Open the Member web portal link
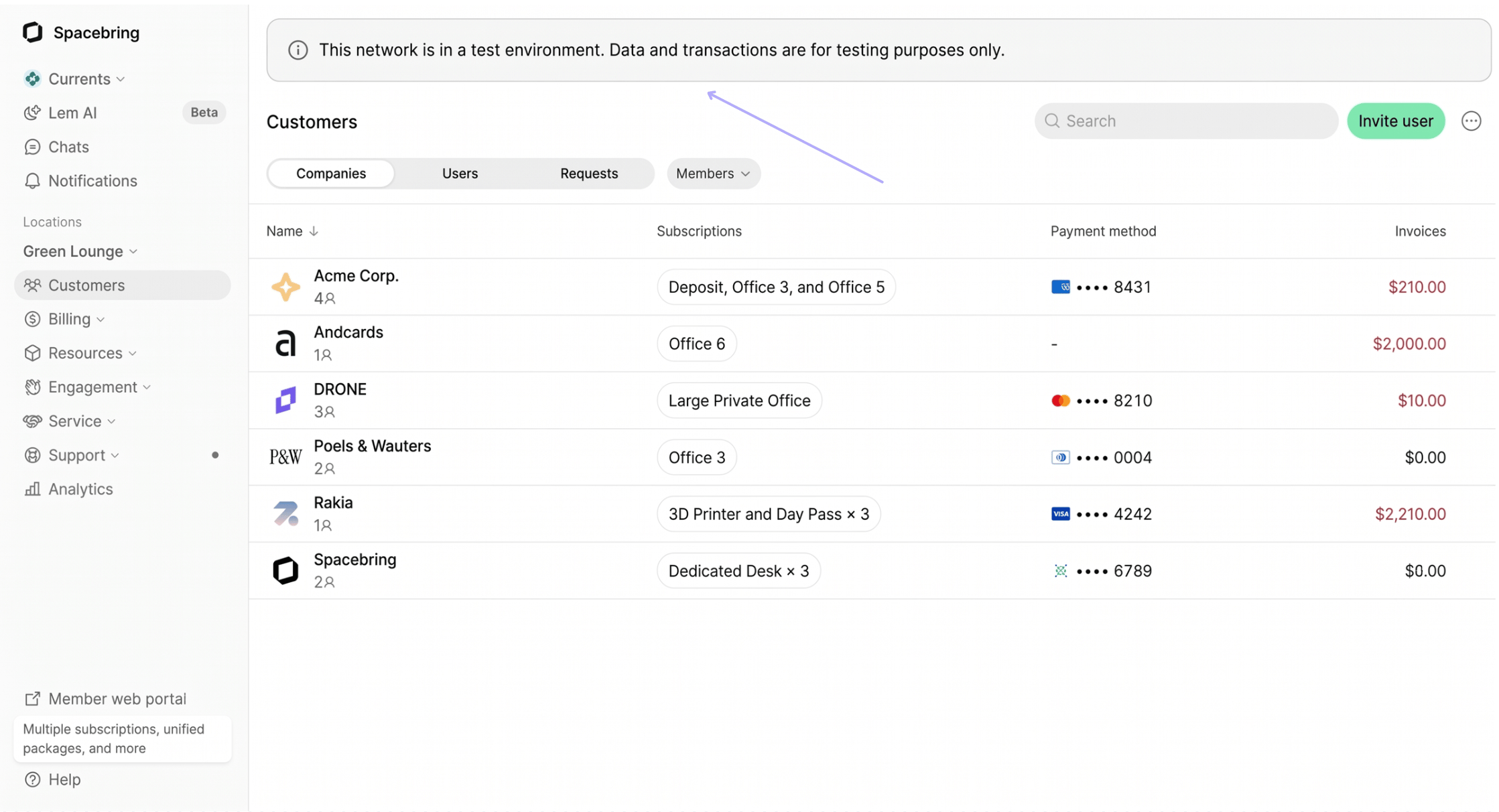The height and width of the screenshot is (812, 1499). pyautogui.click(x=117, y=699)
